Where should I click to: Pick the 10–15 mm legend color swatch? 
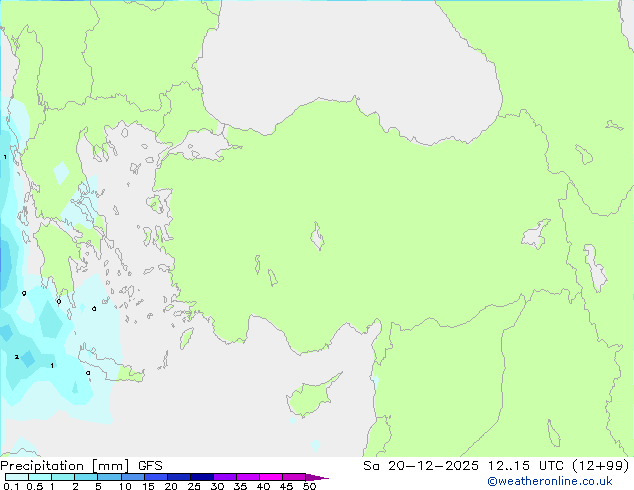click(x=133, y=477)
